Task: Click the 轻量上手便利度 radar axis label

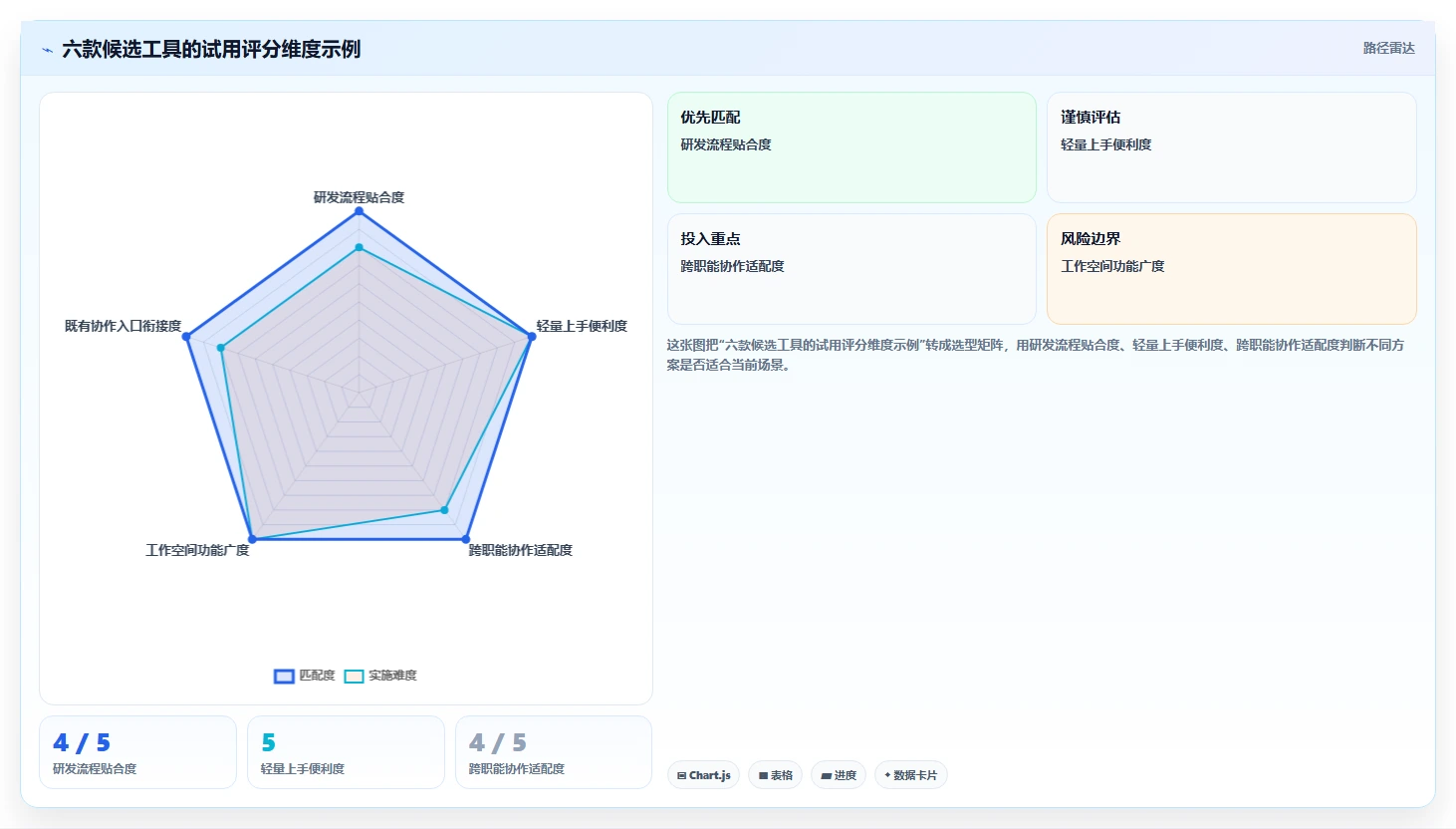Action: click(582, 326)
